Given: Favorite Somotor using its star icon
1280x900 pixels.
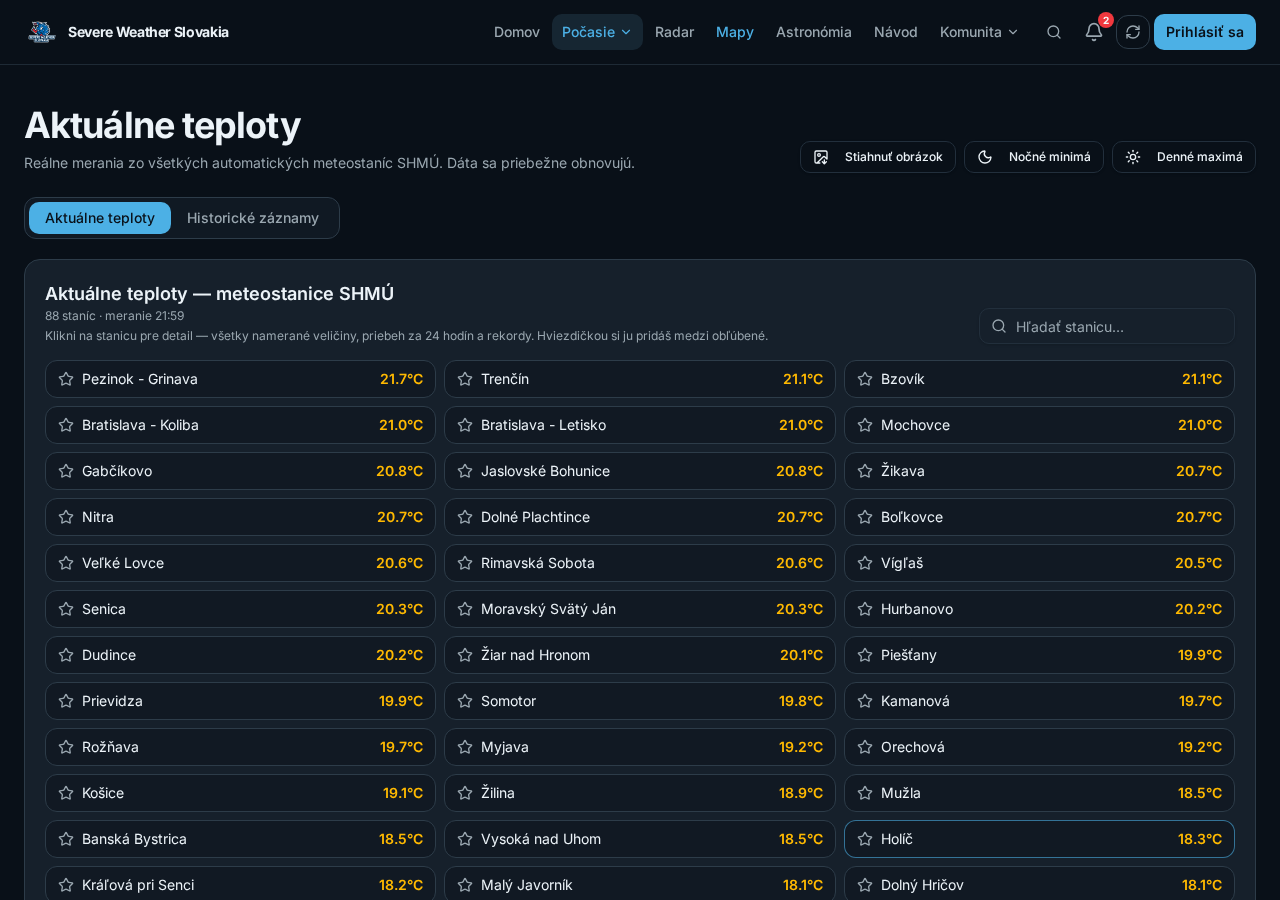Looking at the screenshot, I should pyautogui.click(x=465, y=701).
